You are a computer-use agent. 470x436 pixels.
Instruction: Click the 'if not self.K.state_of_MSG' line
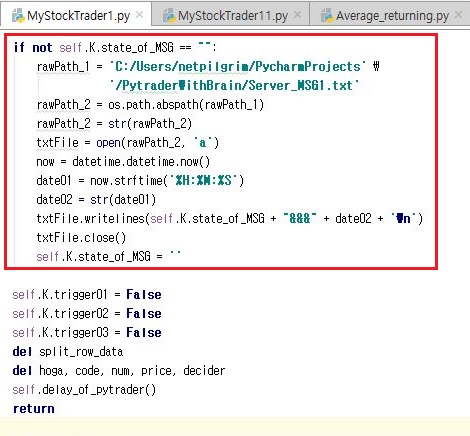click(x=115, y=48)
